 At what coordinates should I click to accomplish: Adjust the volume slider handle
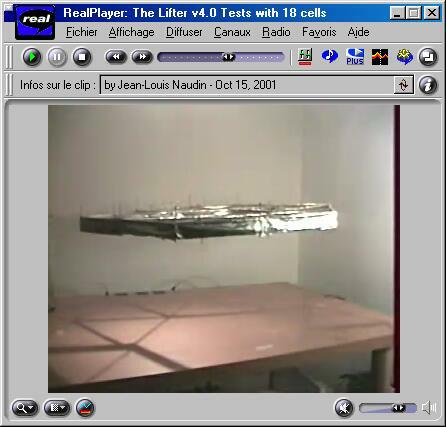click(398, 408)
